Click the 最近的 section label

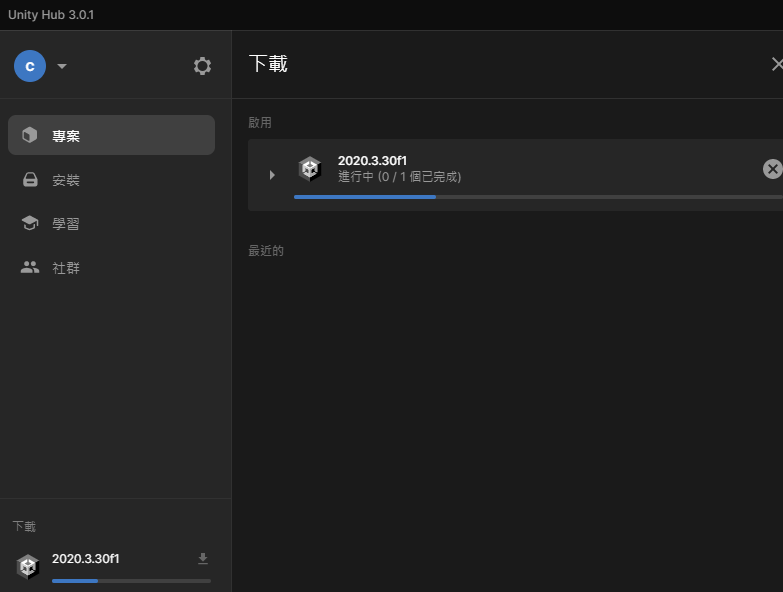[266, 251]
